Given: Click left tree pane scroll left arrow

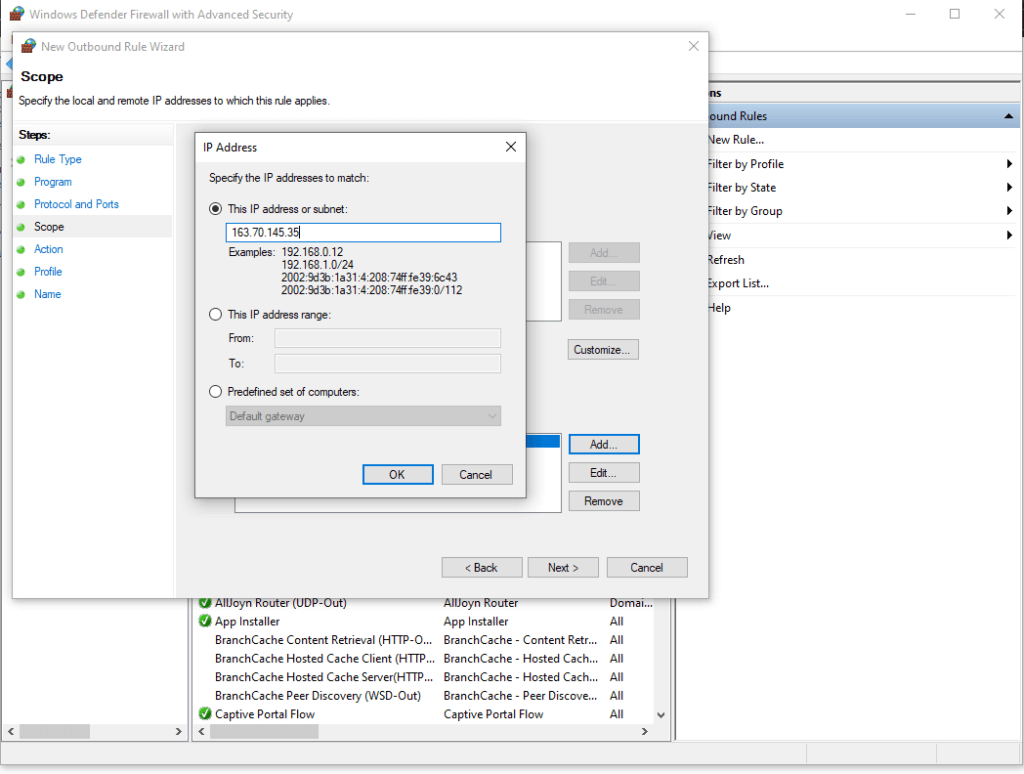Looking at the screenshot, I should [11, 732].
